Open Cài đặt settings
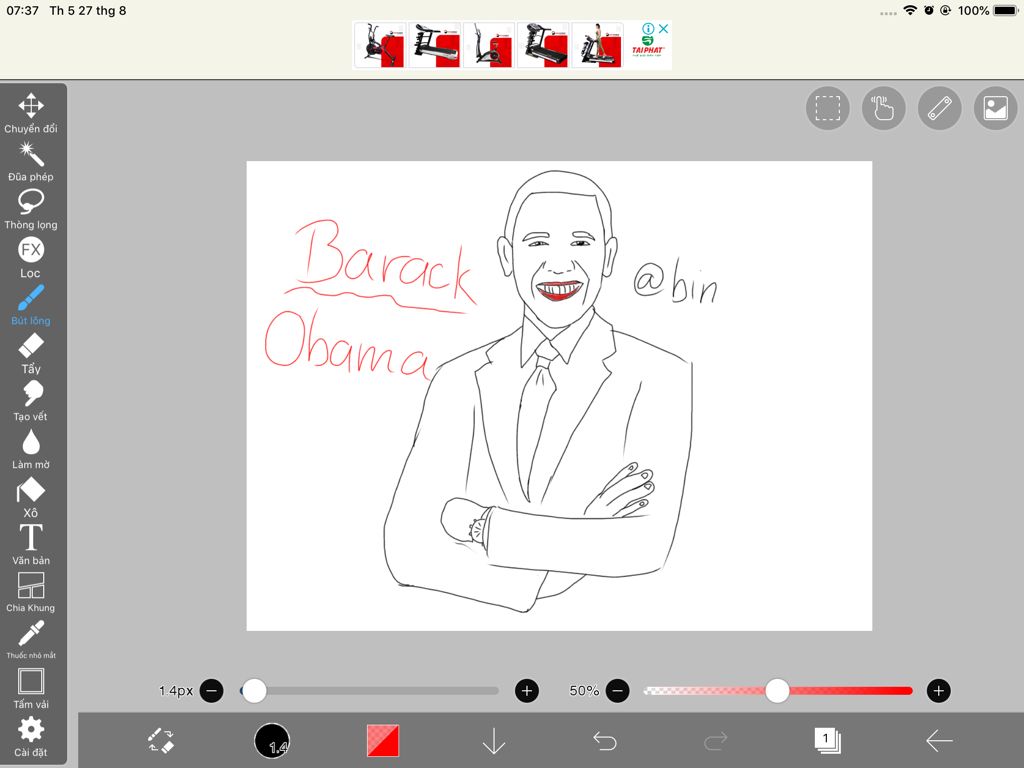 tap(31, 736)
